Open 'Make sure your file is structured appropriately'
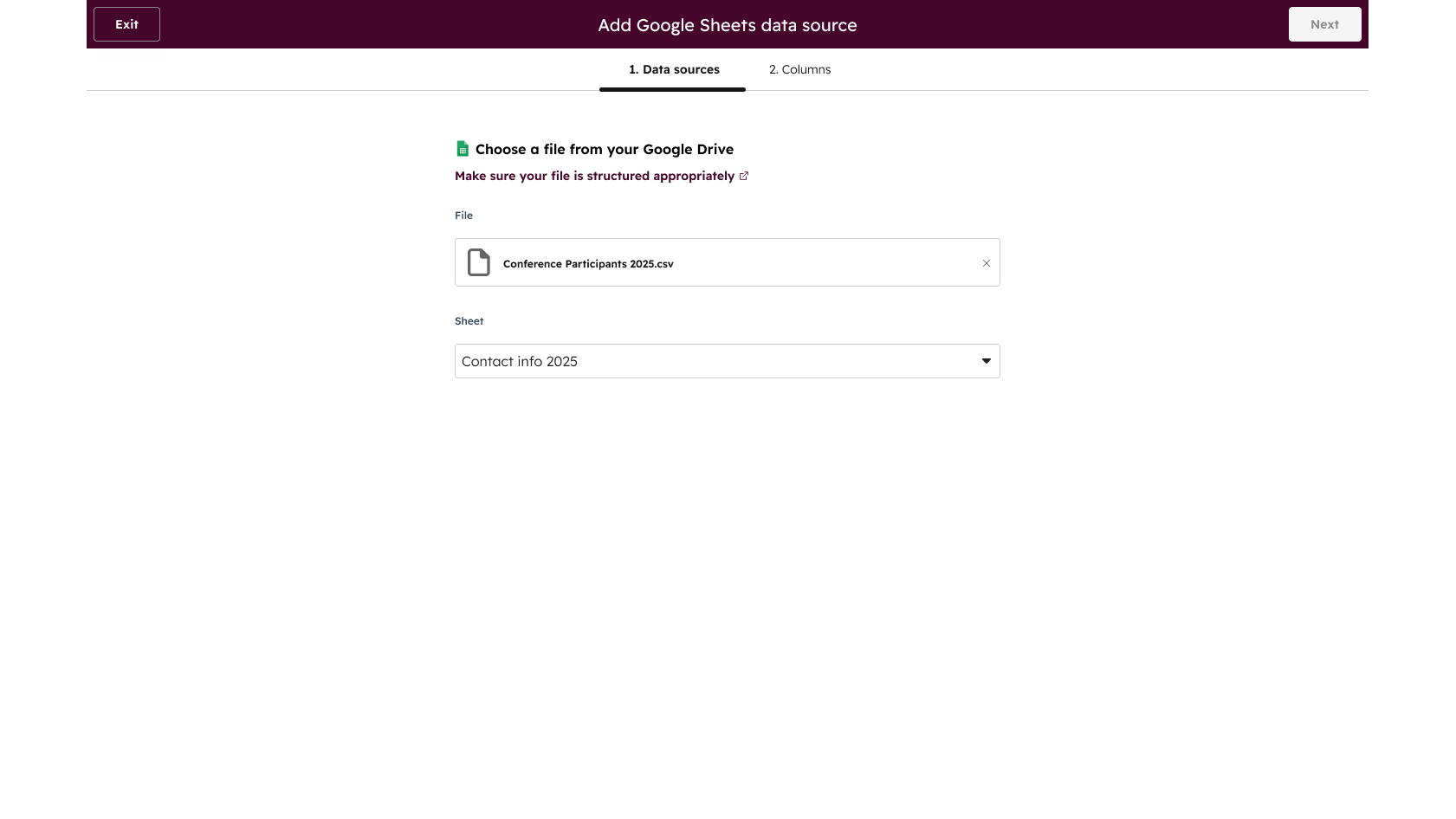Viewport: 1456px width, 819px height. (593, 176)
